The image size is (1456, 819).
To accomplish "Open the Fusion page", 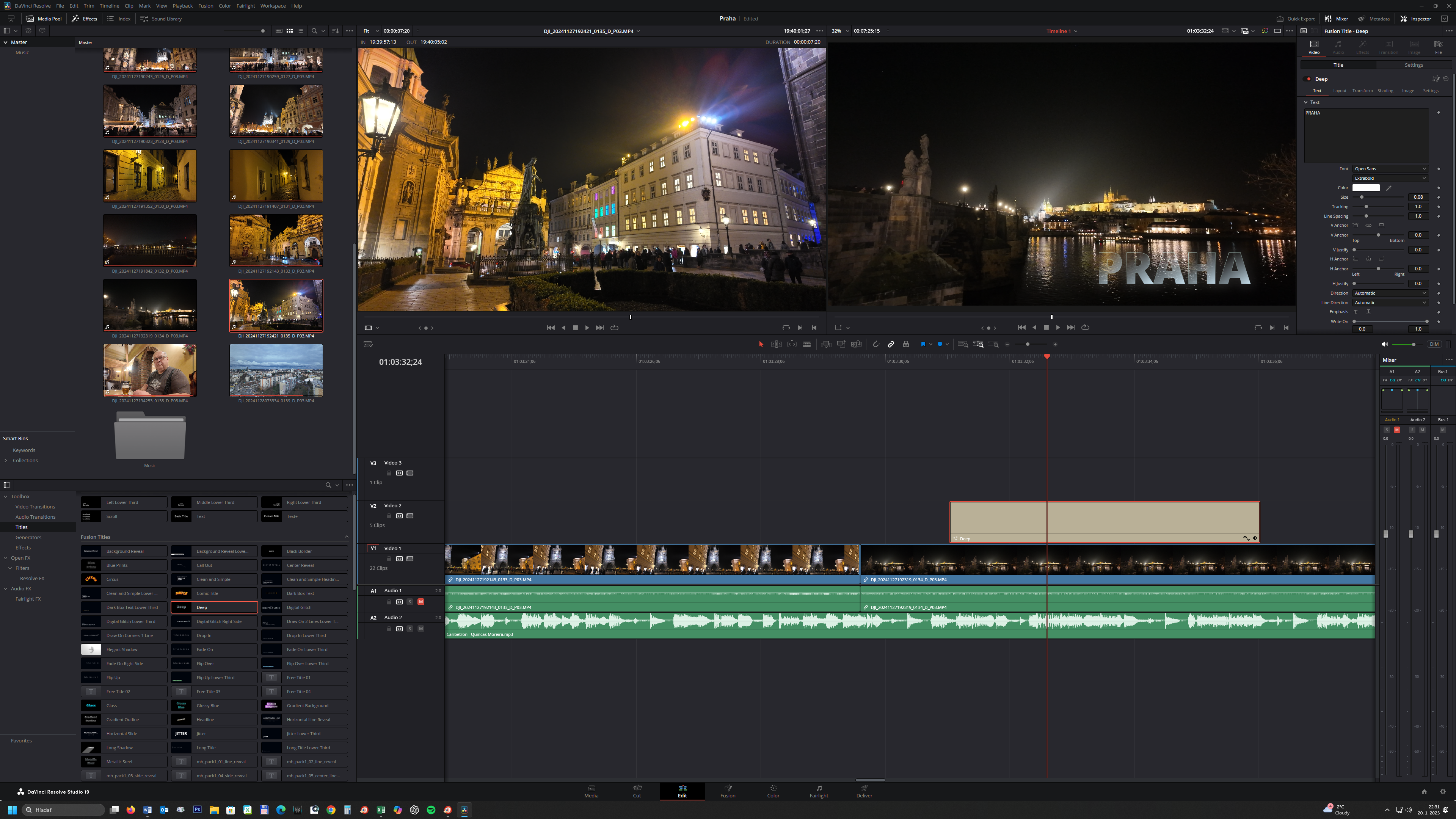I will pos(728,791).
